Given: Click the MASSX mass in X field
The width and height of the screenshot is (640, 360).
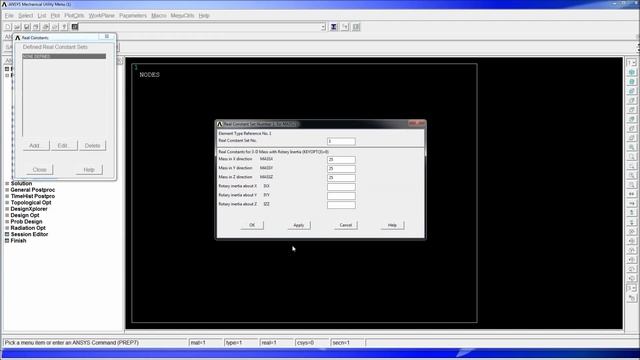Looking at the screenshot, I should pos(341,160).
